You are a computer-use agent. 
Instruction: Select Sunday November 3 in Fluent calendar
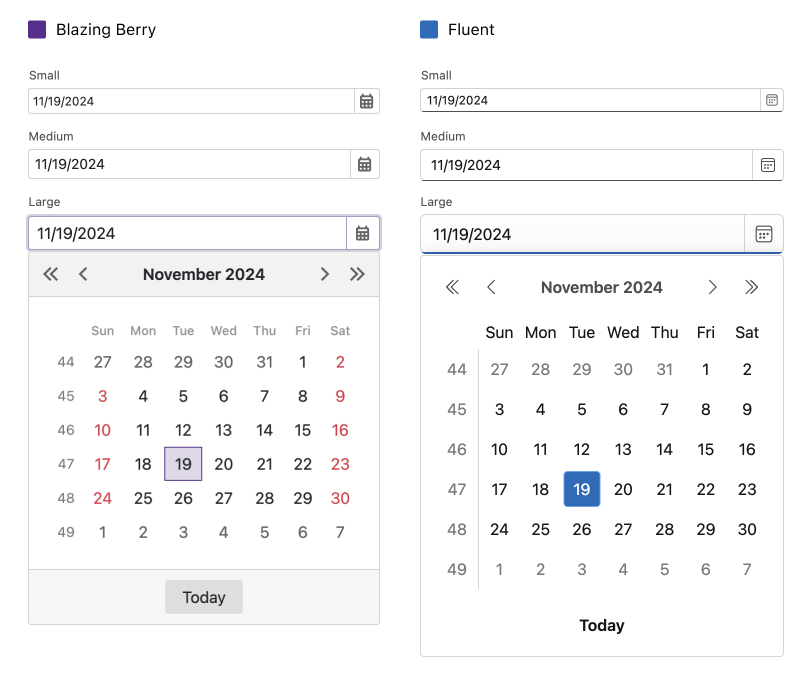(x=499, y=409)
